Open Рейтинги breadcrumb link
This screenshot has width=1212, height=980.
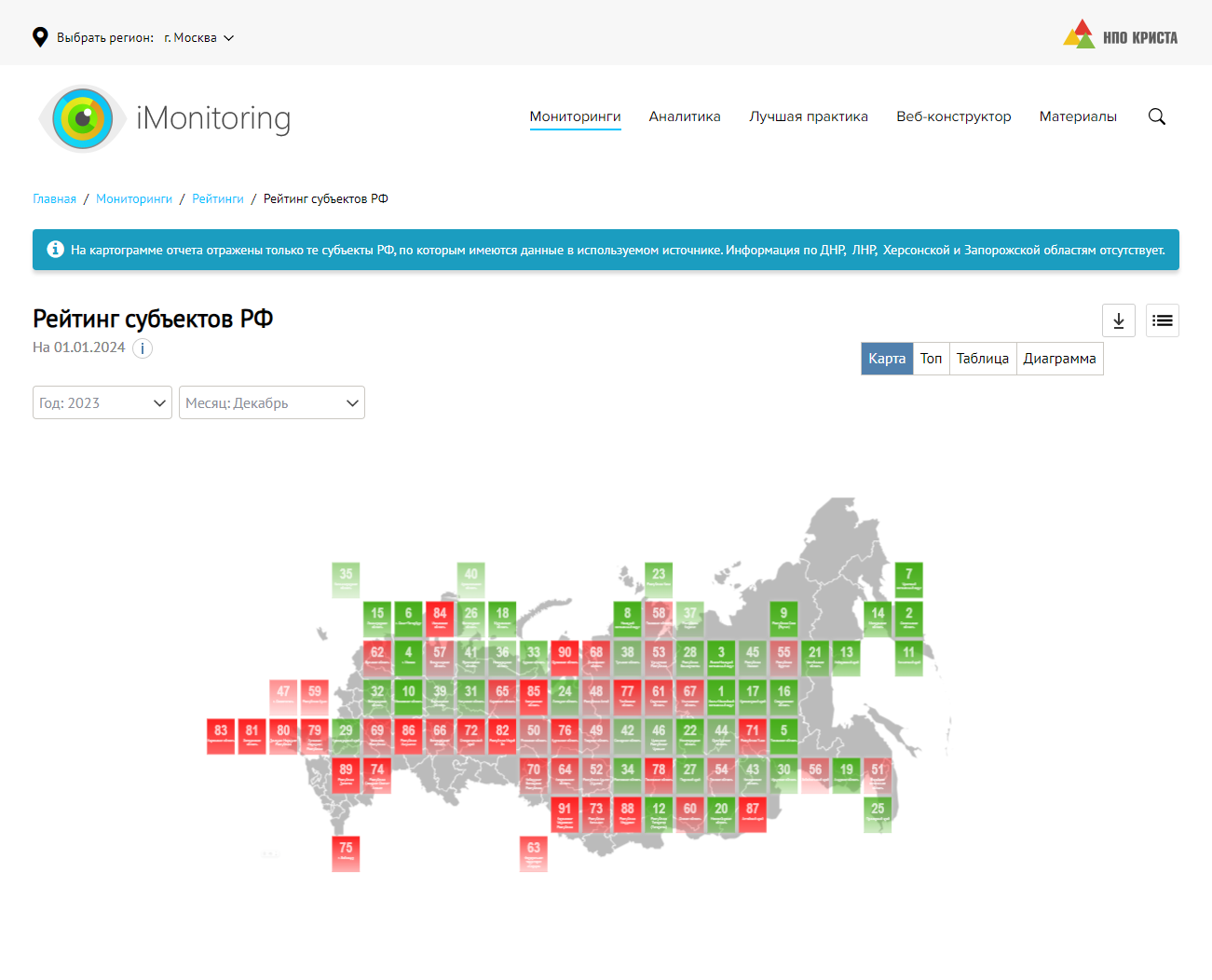pyautogui.click(x=218, y=199)
